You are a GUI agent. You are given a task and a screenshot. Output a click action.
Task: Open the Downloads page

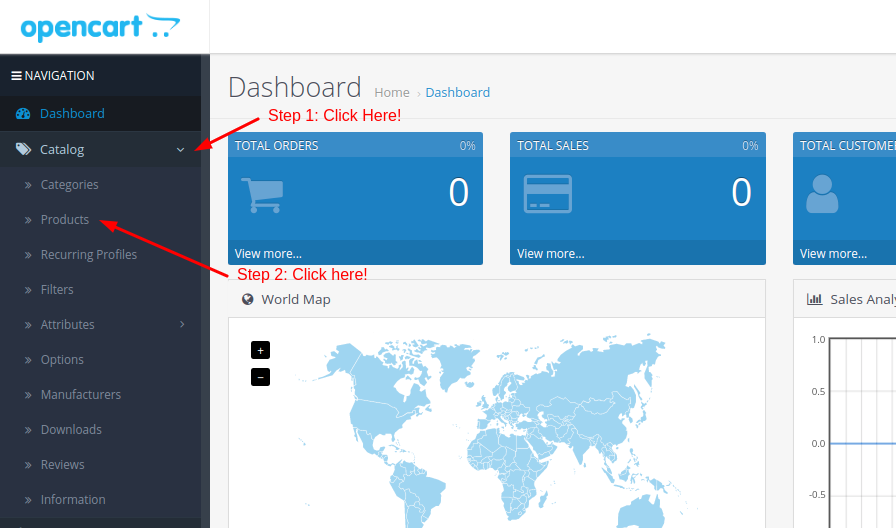[x=71, y=430]
